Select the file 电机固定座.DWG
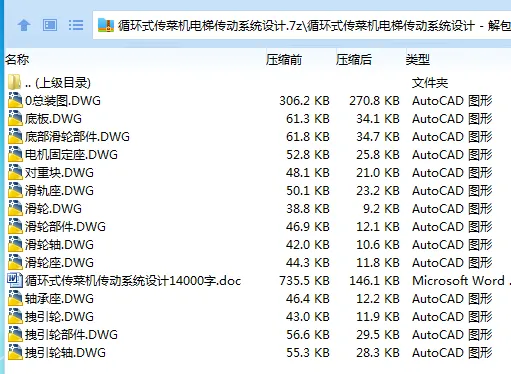511x374 pixels. click(71, 155)
